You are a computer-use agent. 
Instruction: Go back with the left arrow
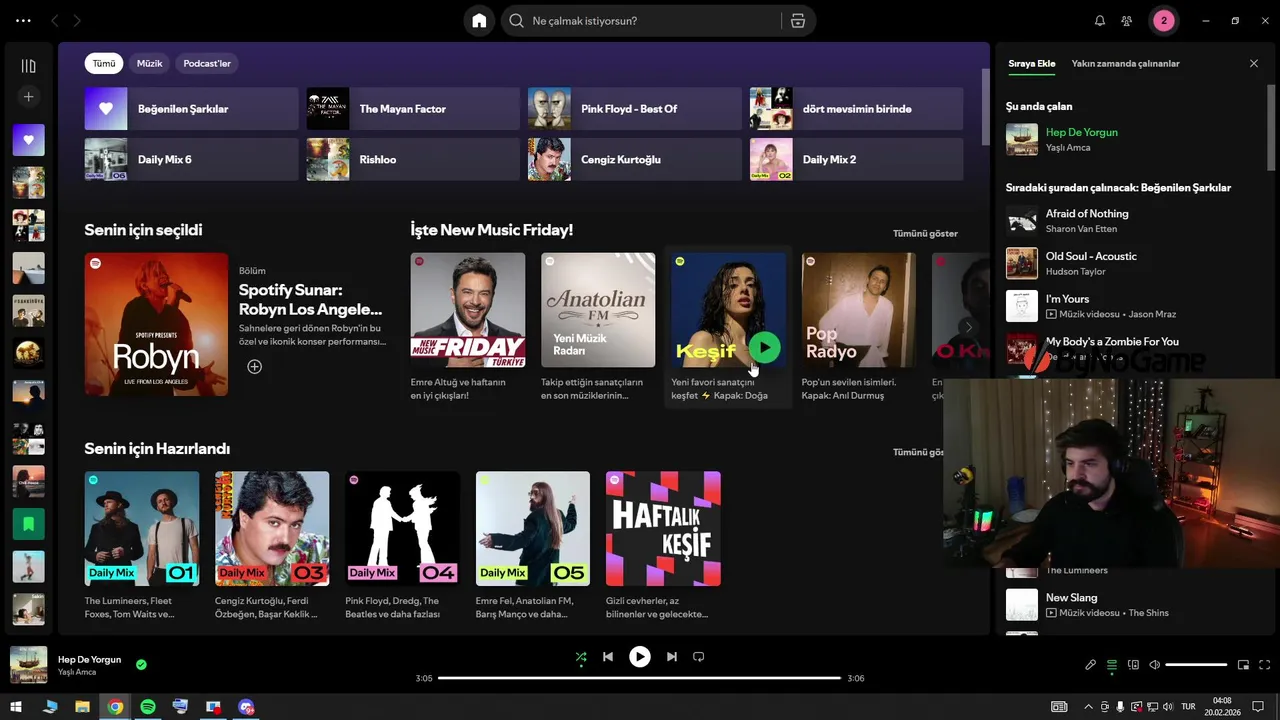(55, 21)
